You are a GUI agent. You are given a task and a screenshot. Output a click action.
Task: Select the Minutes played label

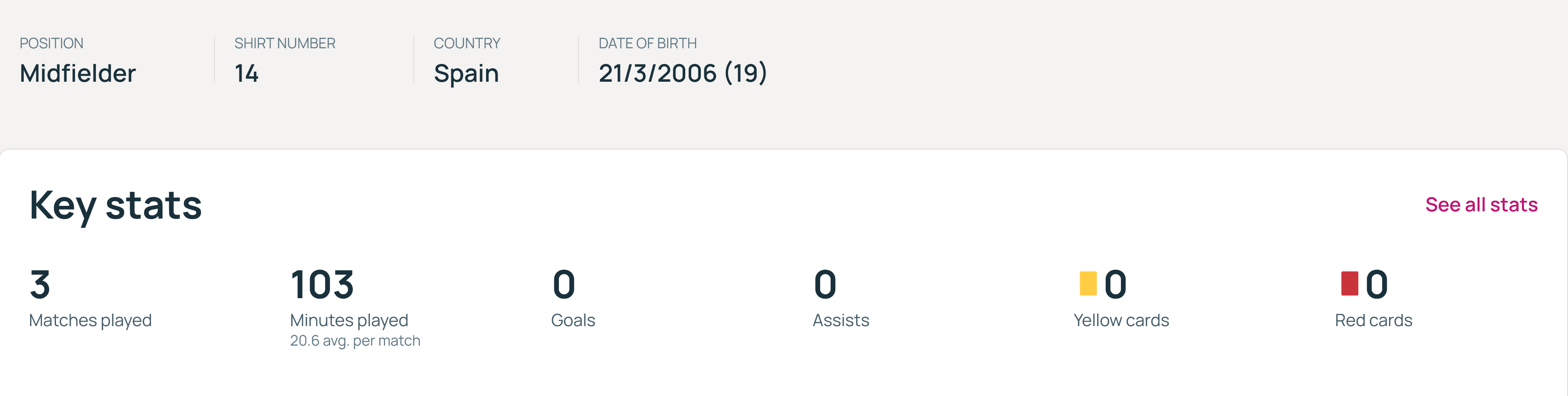[349, 320]
